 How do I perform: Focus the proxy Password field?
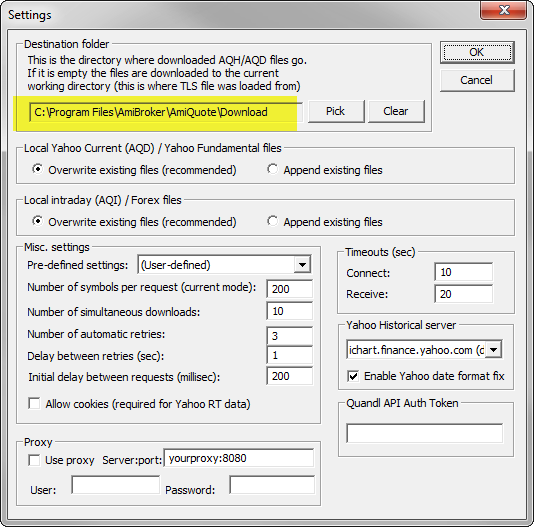(x=272, y=485)
